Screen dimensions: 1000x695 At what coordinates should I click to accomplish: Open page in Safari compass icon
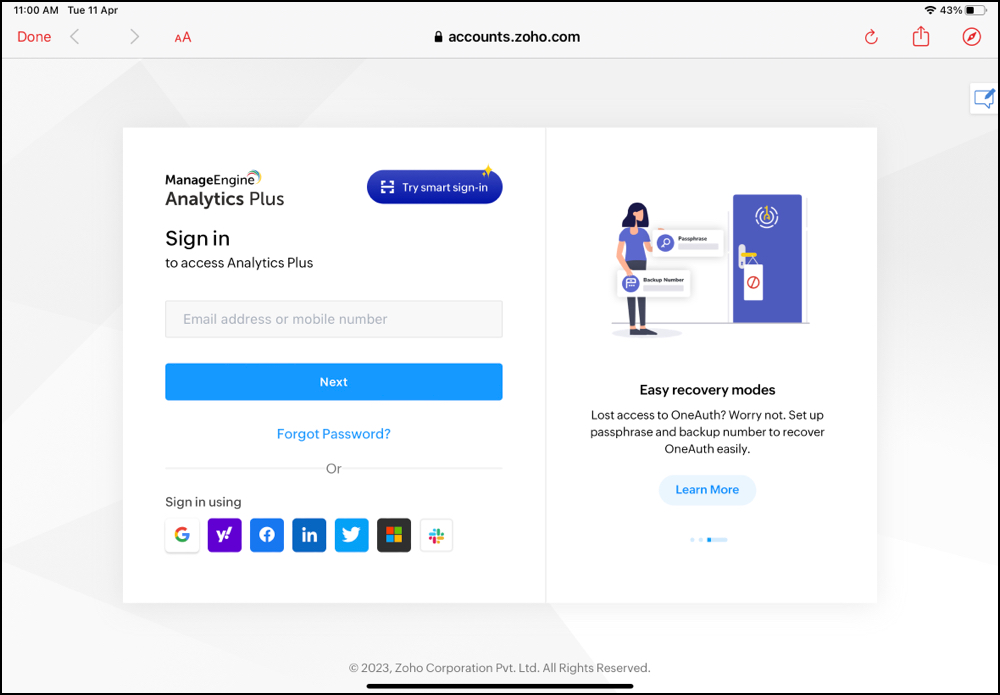(971, 37)
